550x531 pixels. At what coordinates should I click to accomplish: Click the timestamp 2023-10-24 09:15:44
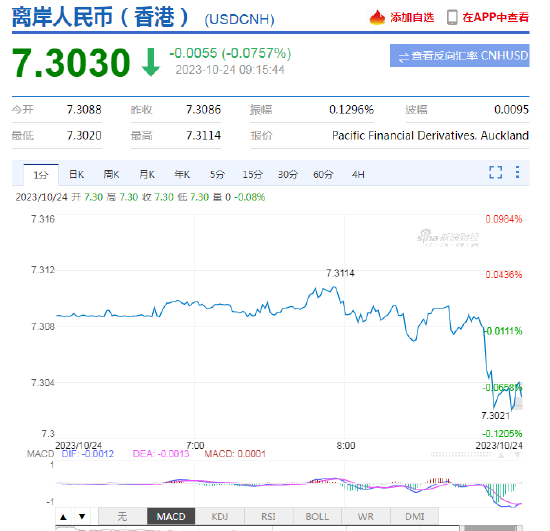(x=230, y=70)
